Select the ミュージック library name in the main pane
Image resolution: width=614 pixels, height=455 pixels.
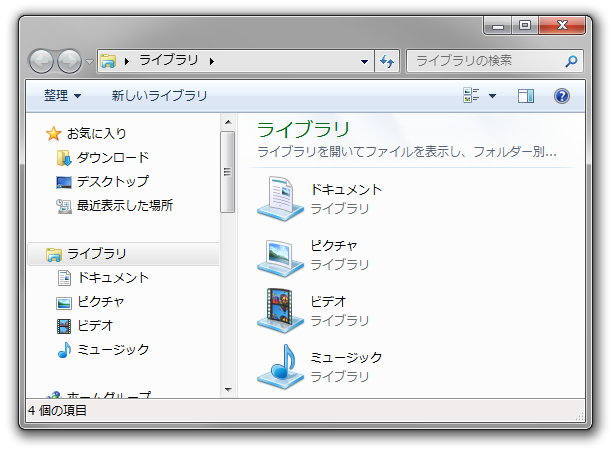346,358
